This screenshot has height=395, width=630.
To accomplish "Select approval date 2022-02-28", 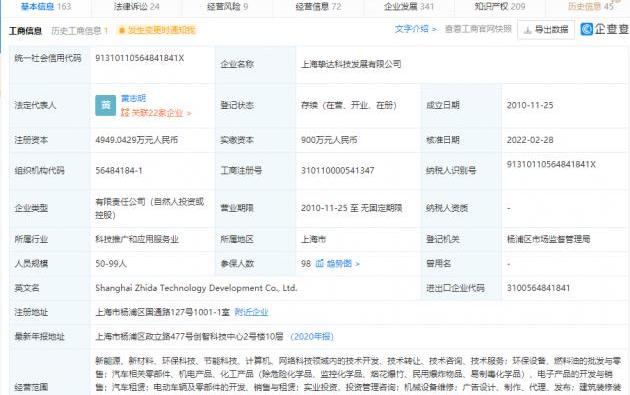I will [x=530, y=140].
